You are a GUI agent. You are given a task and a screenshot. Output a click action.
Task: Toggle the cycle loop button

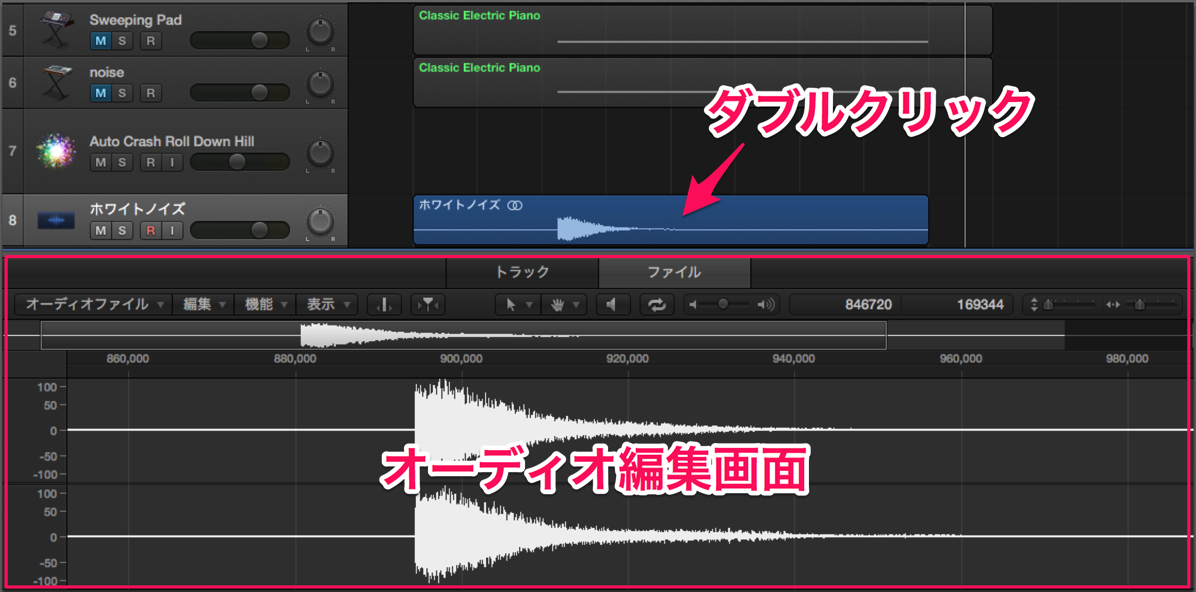(x=657, y=304)
